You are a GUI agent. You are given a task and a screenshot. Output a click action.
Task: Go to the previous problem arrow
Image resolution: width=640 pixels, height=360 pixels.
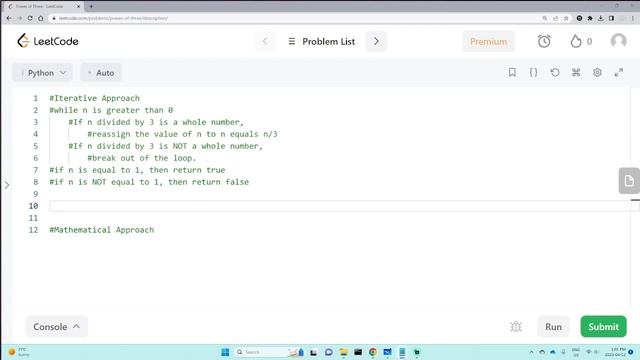click(x=265, y=41)
